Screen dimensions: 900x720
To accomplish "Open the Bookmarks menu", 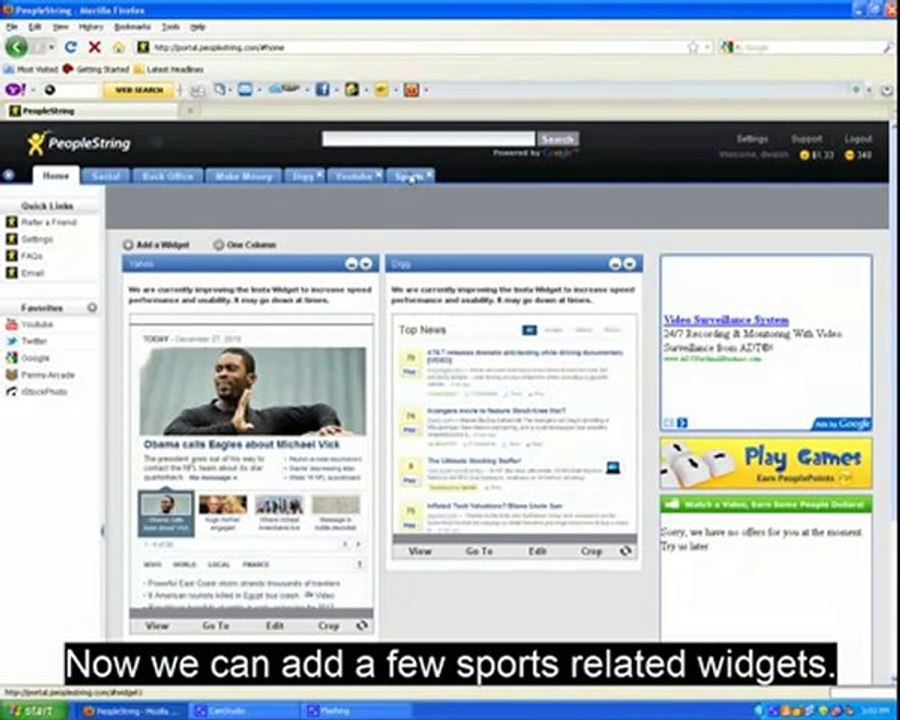I will 132,27.
